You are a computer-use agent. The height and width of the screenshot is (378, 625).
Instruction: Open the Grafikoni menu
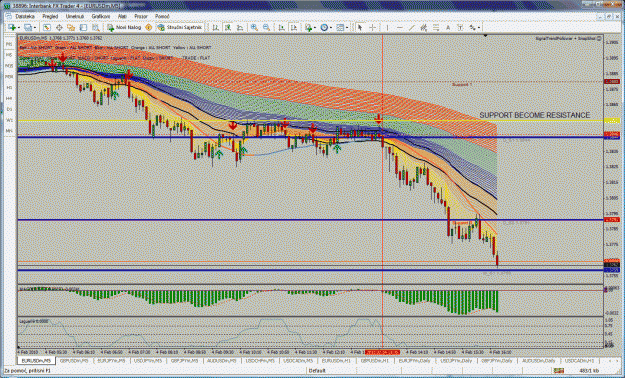point(101,17)
